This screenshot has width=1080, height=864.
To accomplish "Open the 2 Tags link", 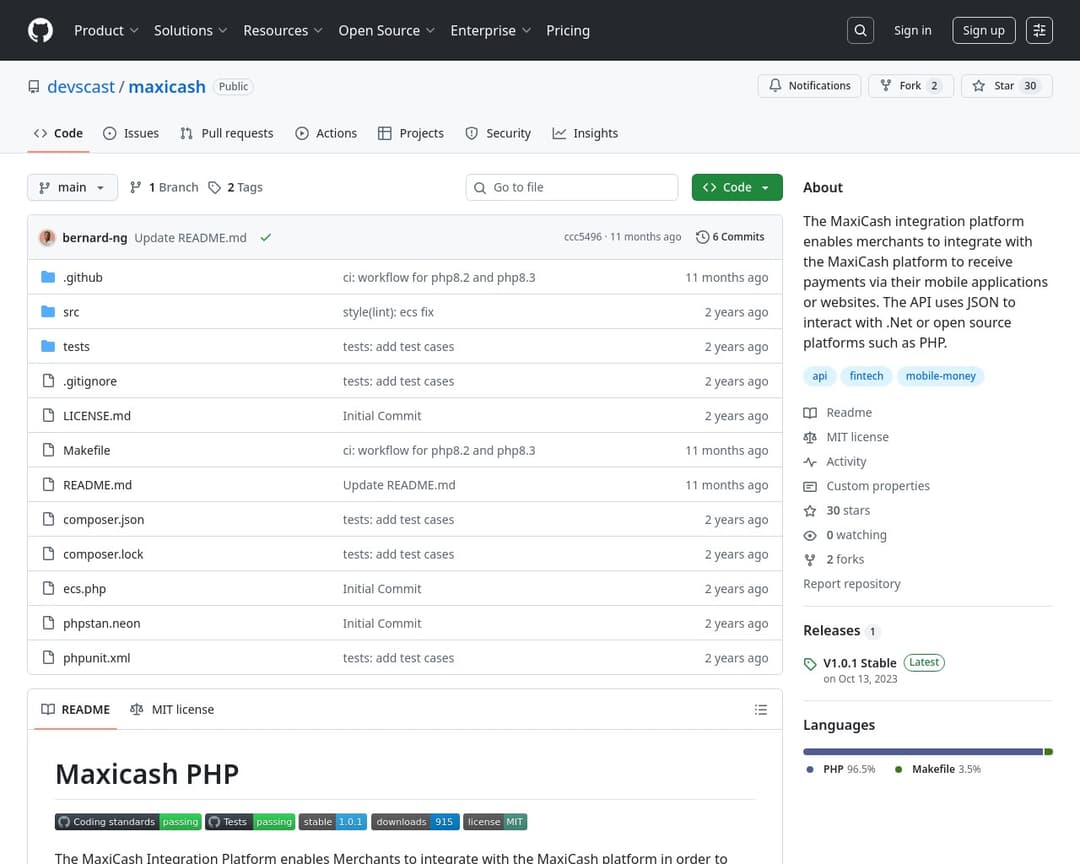I will point(236,187).
